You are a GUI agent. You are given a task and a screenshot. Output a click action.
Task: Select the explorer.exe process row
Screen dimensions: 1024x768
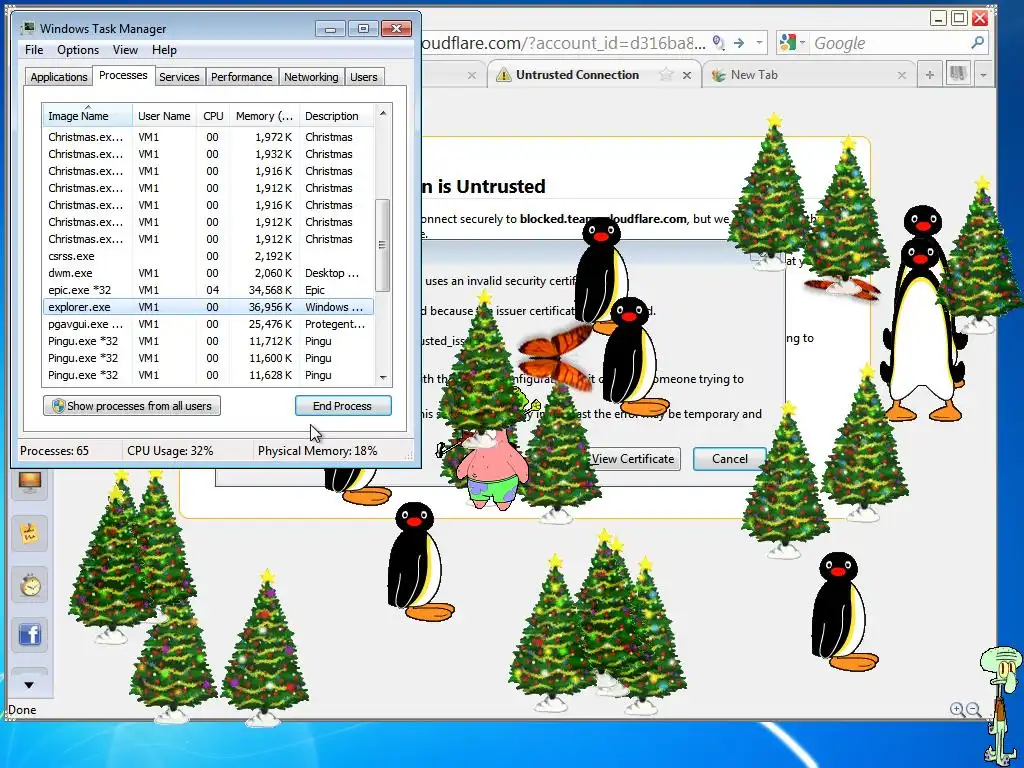(x=208, y=307)
